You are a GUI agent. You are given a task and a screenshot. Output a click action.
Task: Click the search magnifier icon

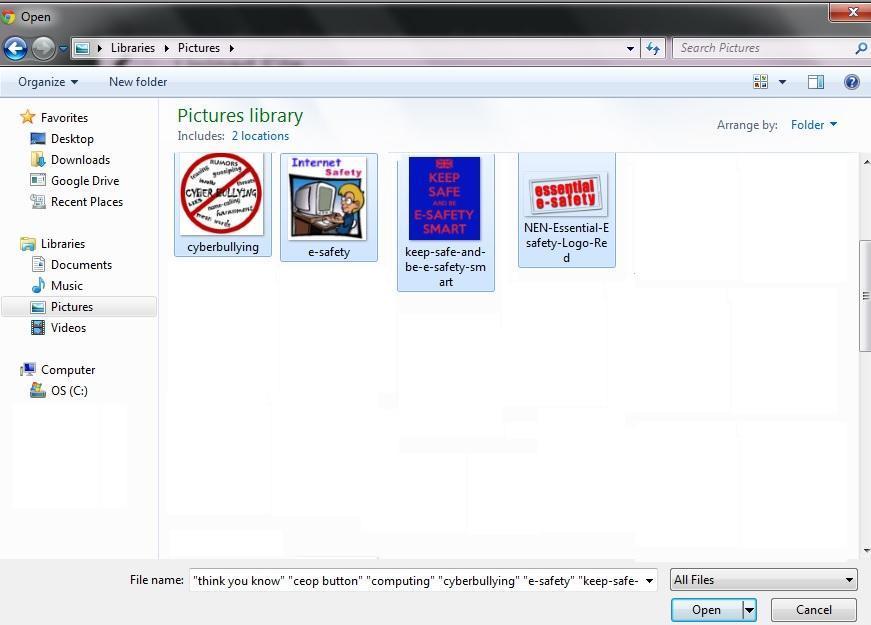coord(861,48)
